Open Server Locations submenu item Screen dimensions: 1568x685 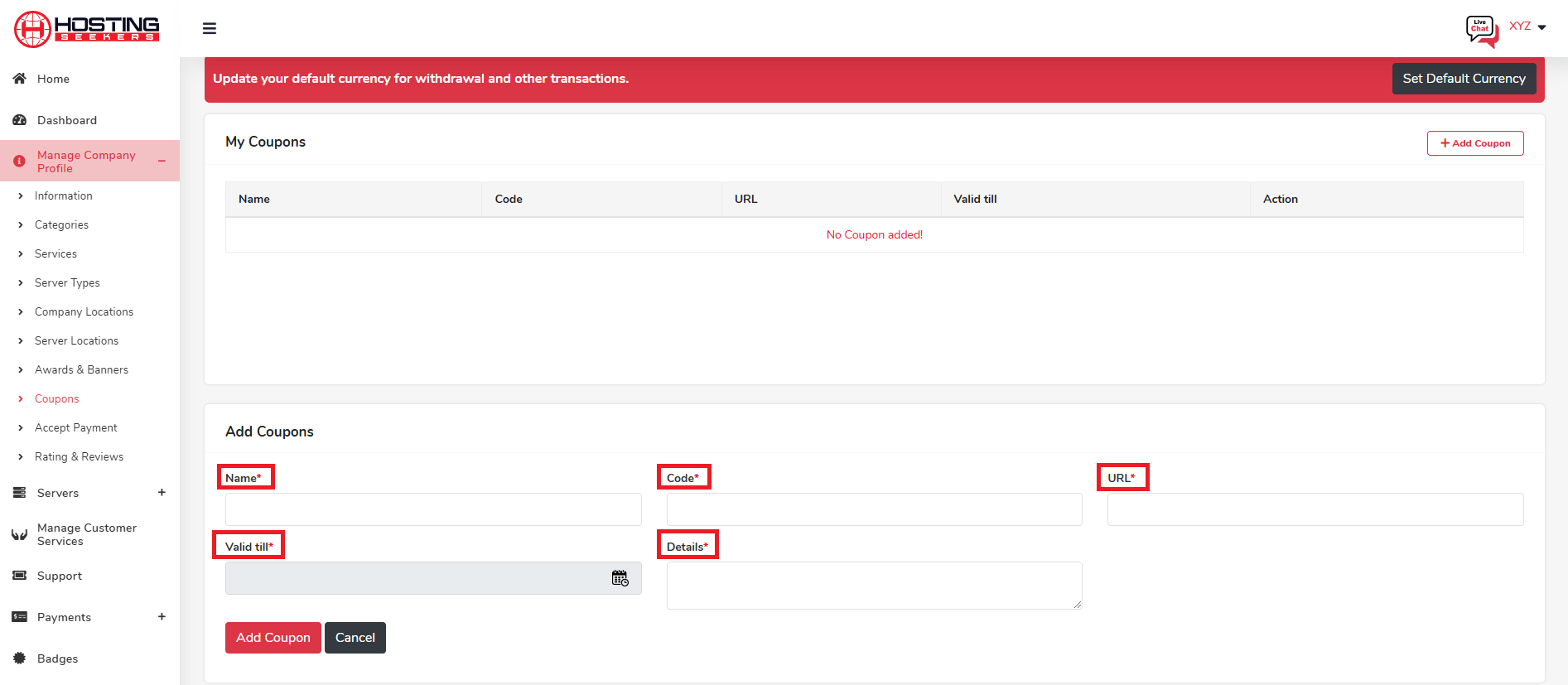point(76,340)
